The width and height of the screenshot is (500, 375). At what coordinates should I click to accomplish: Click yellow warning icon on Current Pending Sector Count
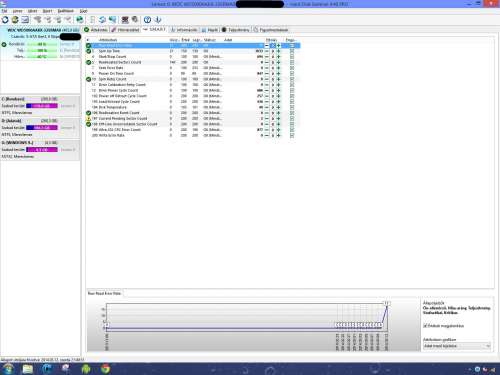click(x=89, y=119)
